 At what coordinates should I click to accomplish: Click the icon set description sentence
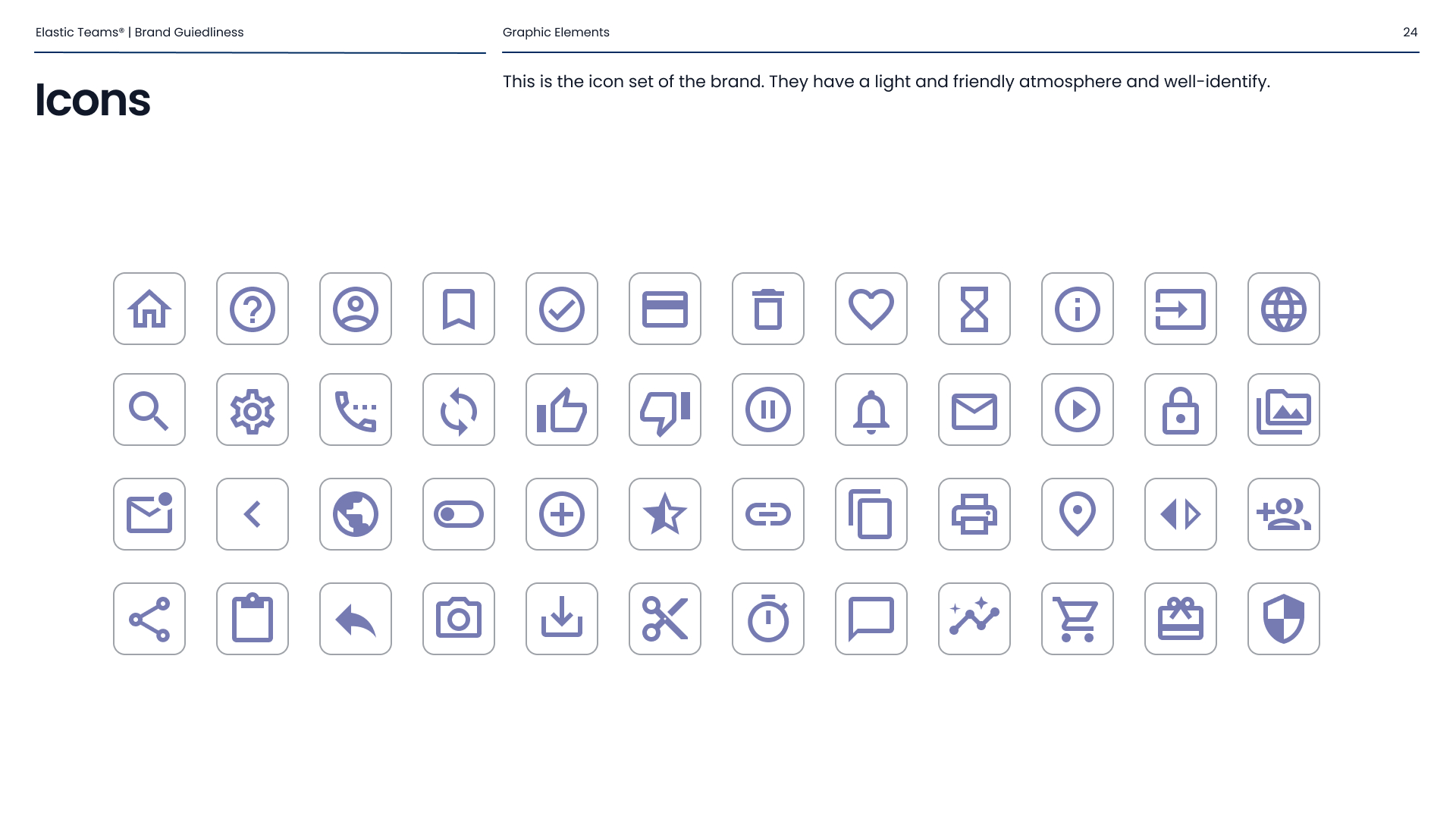(886, 81)
